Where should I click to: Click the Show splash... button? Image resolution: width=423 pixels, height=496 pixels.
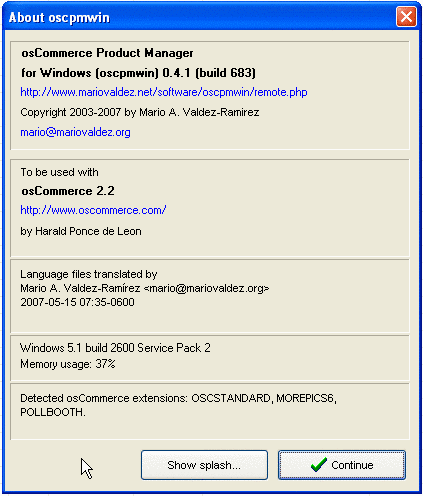click(204, 465)
